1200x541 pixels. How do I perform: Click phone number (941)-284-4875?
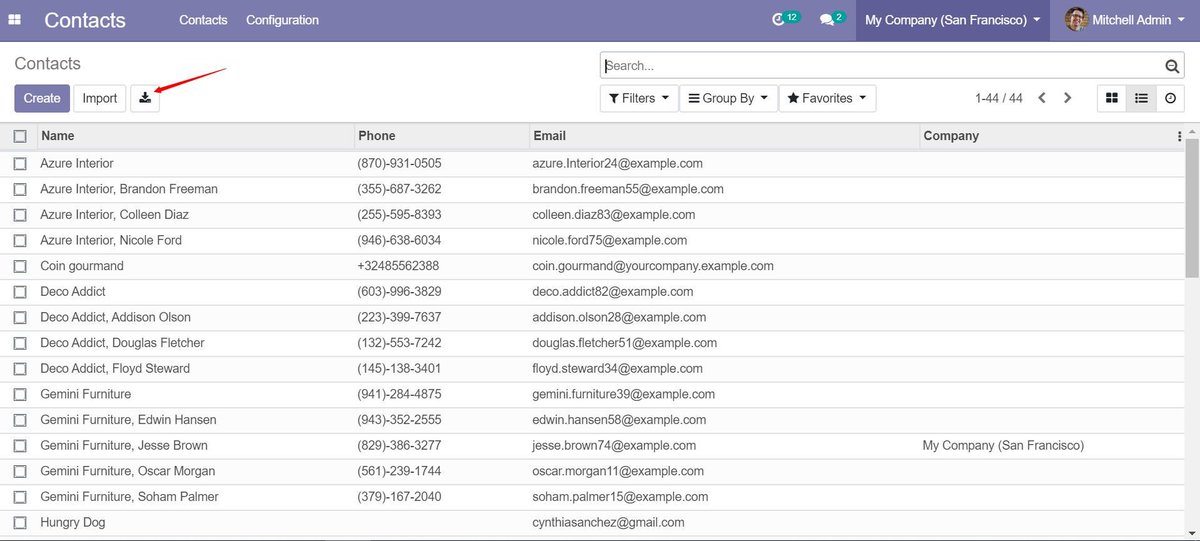point(399,394)
